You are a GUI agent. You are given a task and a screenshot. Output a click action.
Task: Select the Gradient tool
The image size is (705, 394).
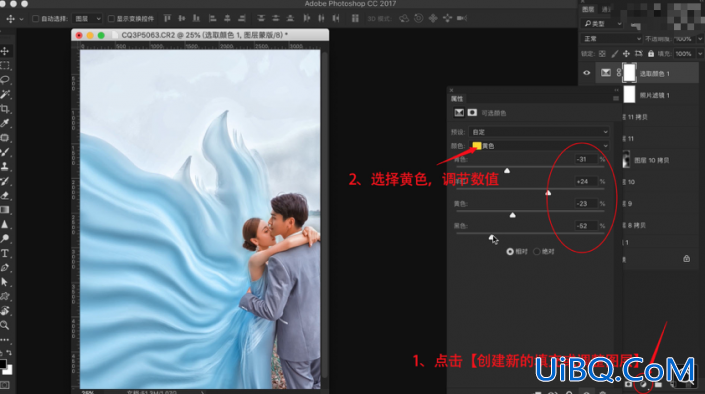click(5, 210)
